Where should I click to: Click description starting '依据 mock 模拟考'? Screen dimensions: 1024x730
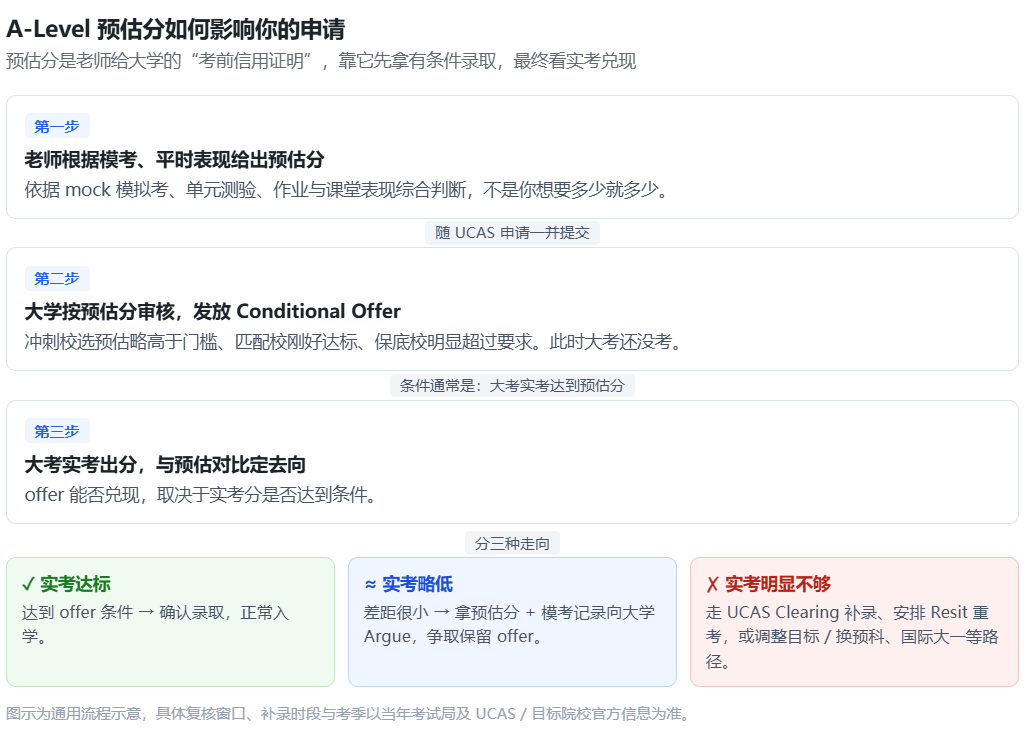pyautogui.click(x=347, y=190)
